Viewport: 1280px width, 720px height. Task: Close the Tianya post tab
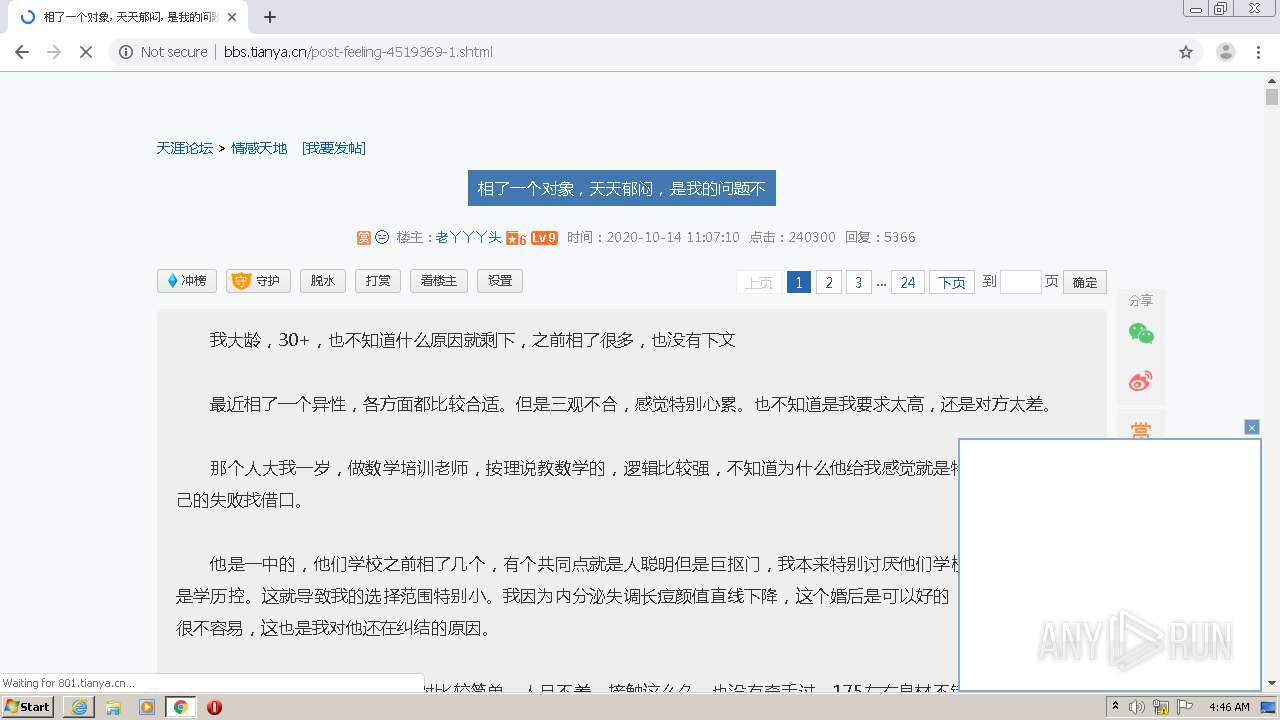(x=233, y=17)
